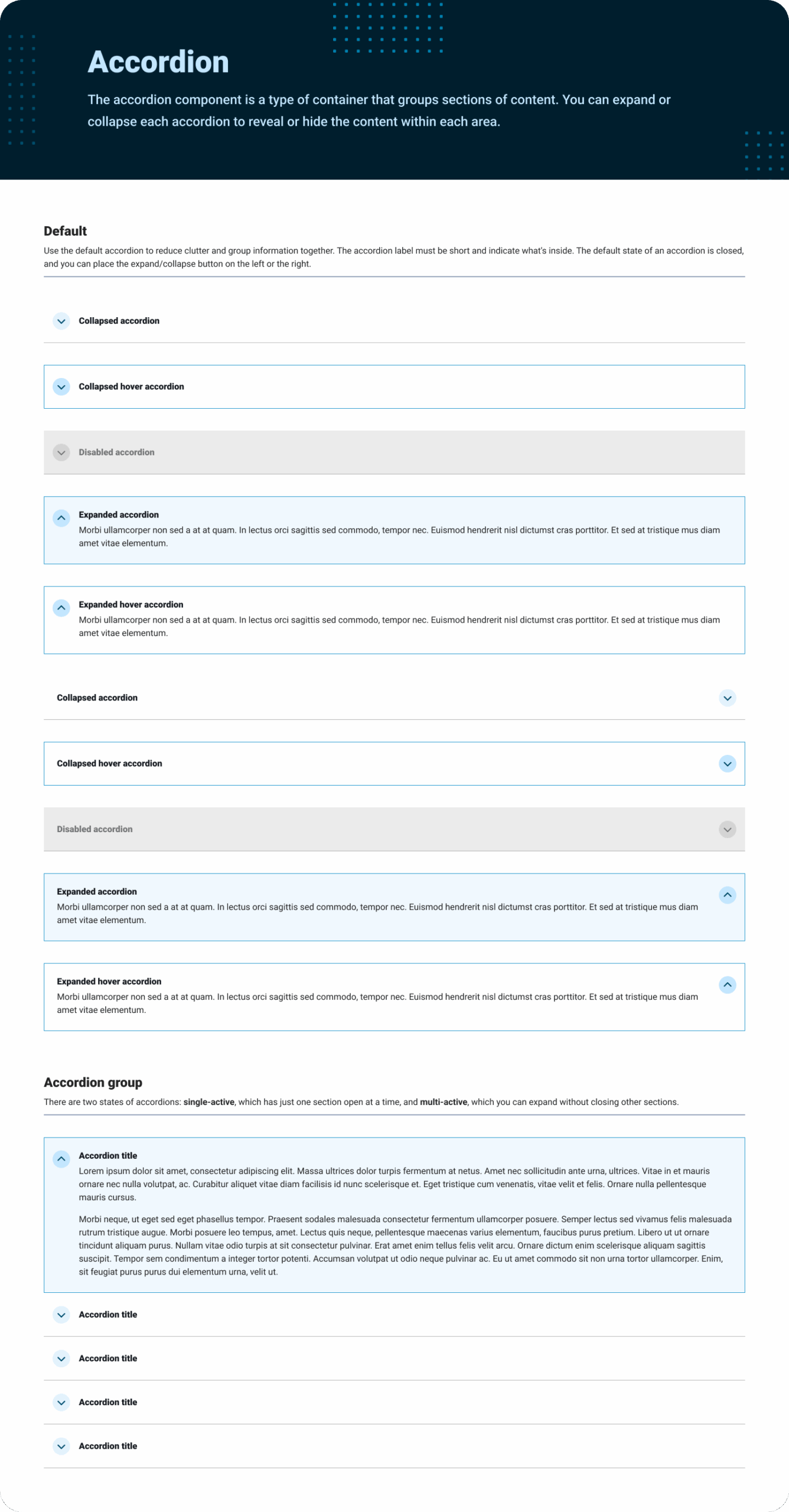Click the chevron icon preceding the first 'Collapsed accordion' label
Image resolution: width=789 pixels, height=1512 pixels.
(x=61, y=321)
